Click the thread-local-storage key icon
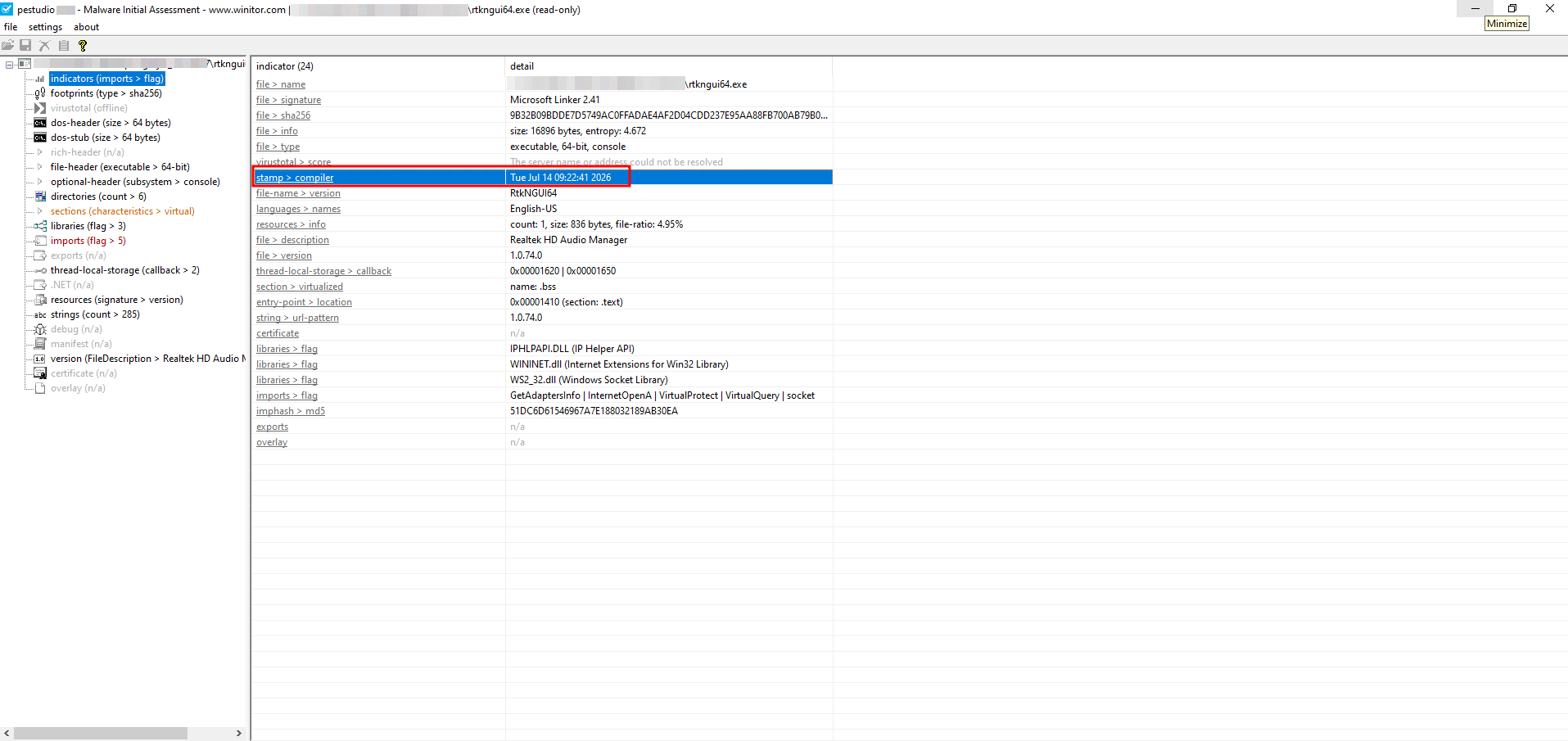 point(40,270)
